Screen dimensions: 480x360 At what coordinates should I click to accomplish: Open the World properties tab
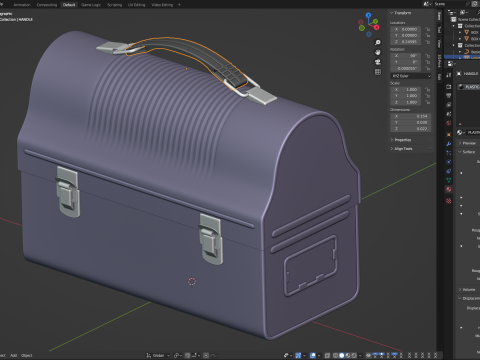pyautogui.click(x=449, y=123)
